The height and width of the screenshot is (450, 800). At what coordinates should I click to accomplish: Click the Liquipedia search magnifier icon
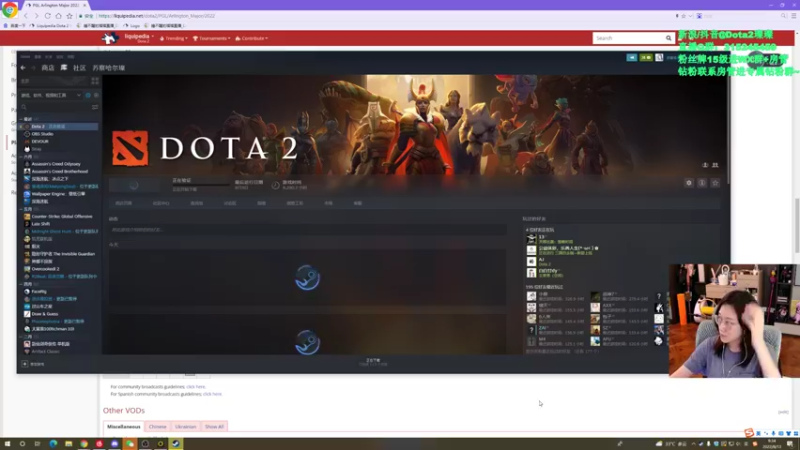click(x=668, y=38)
